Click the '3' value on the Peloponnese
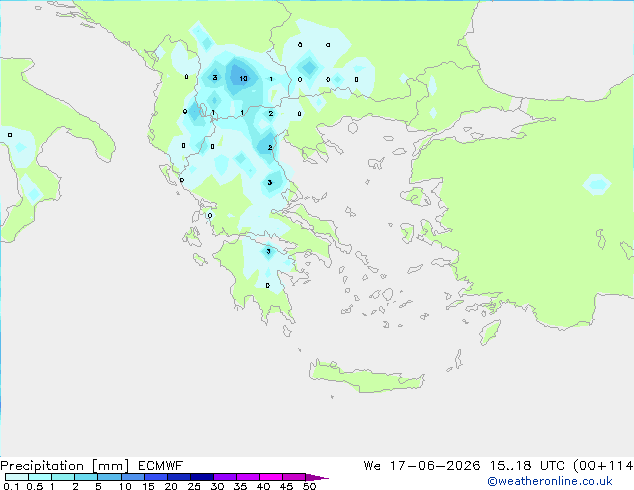This screenshot has height=490, width=634. [268, 251]
